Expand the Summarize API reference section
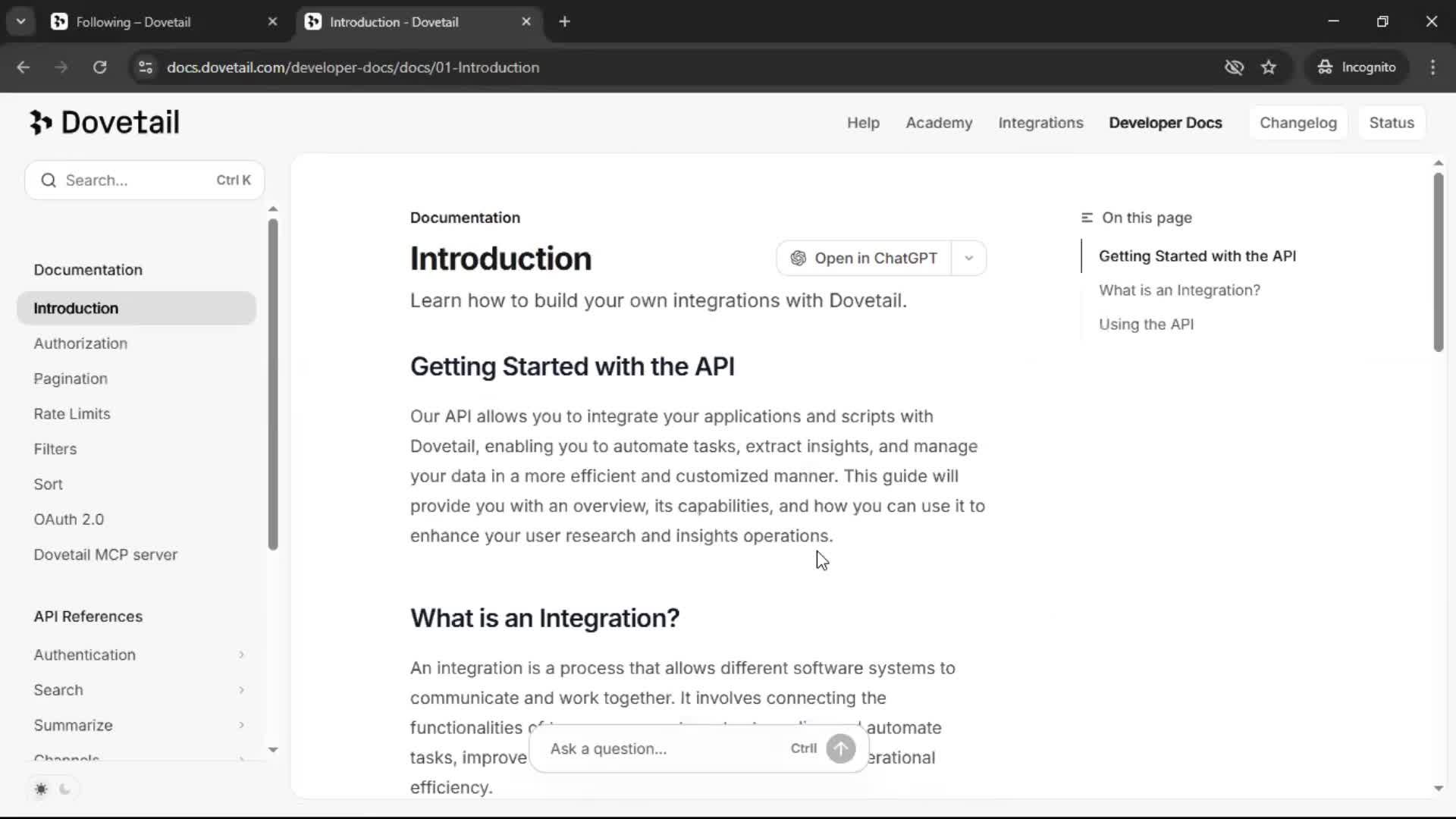Screen dimensions: 1456x819 [x=241, y=725]
